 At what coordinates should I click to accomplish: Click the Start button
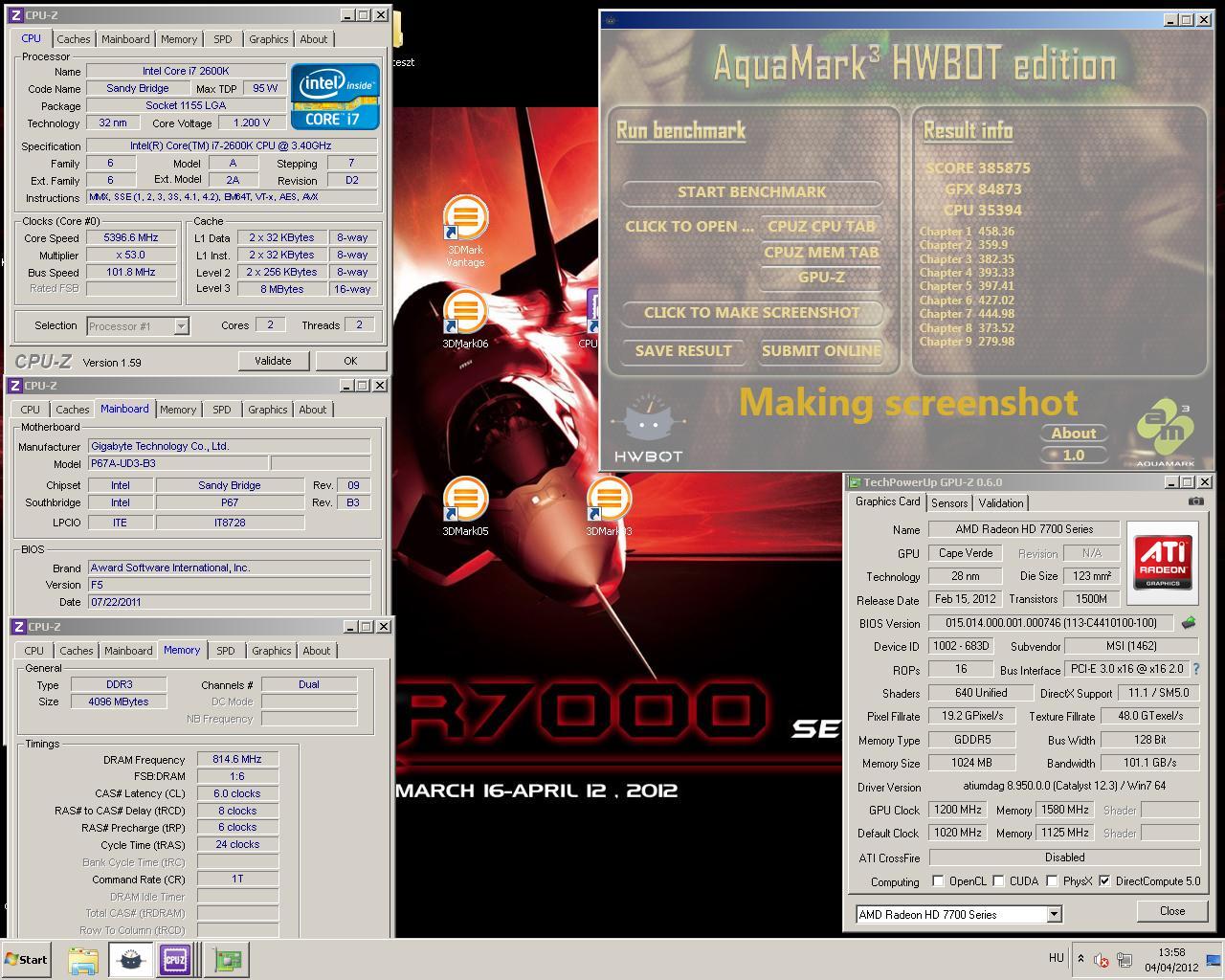(x=26, y=959)
